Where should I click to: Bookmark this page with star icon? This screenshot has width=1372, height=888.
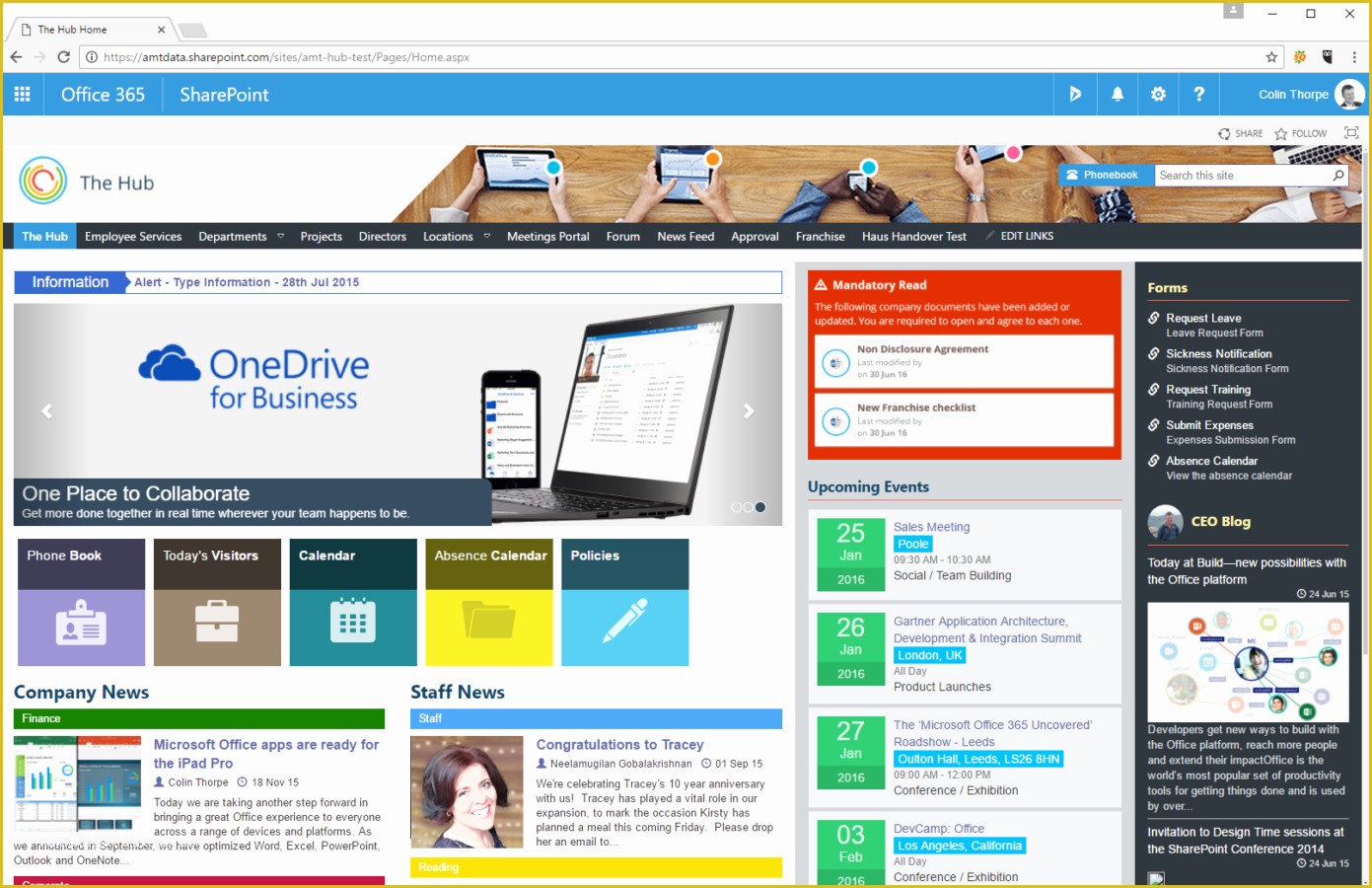point(1271,57)
